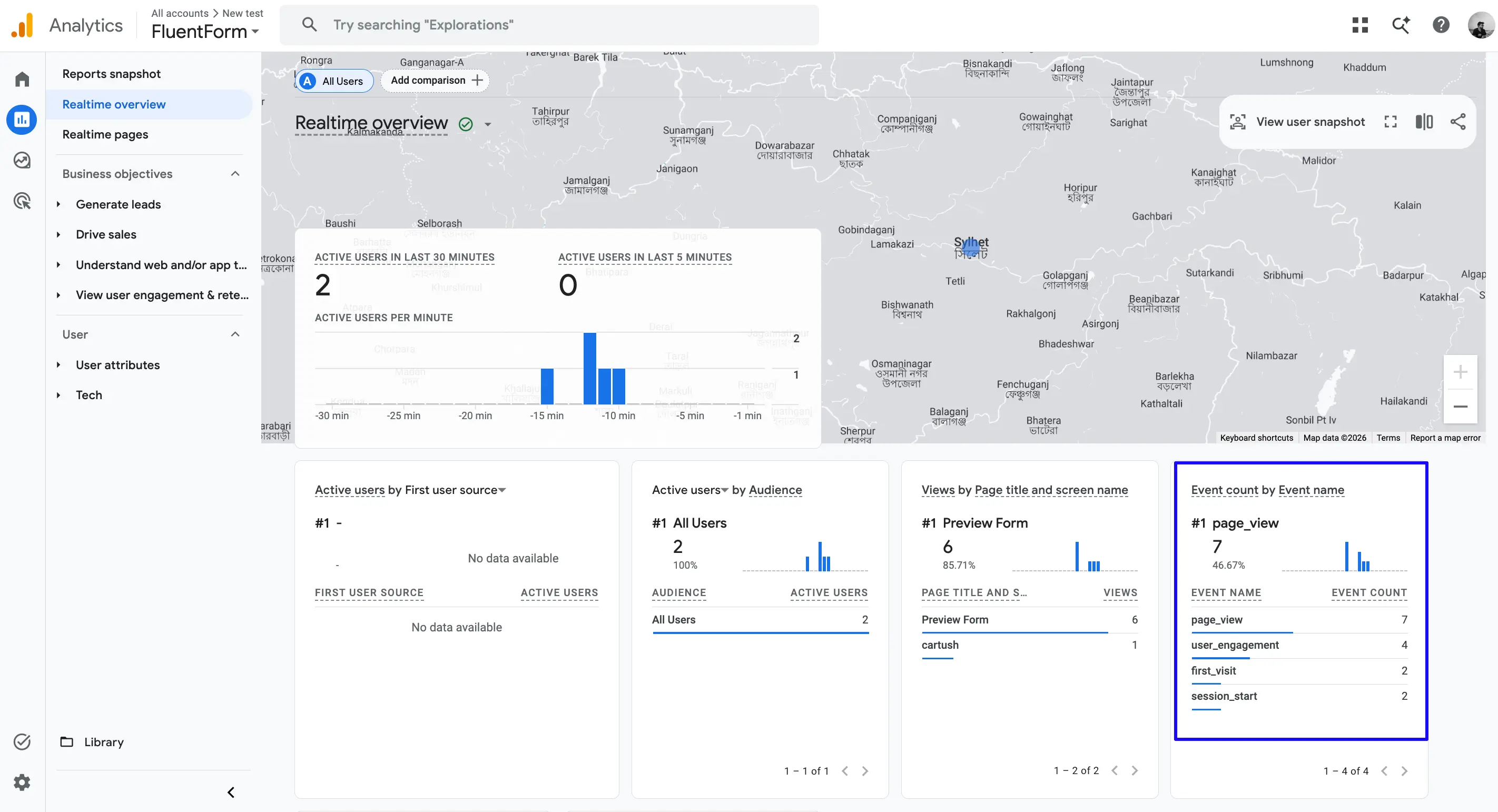Open the account profile avatar
Image resolution: width=1498 pixels, height=812 pixels.
[x=1481, y=25]
